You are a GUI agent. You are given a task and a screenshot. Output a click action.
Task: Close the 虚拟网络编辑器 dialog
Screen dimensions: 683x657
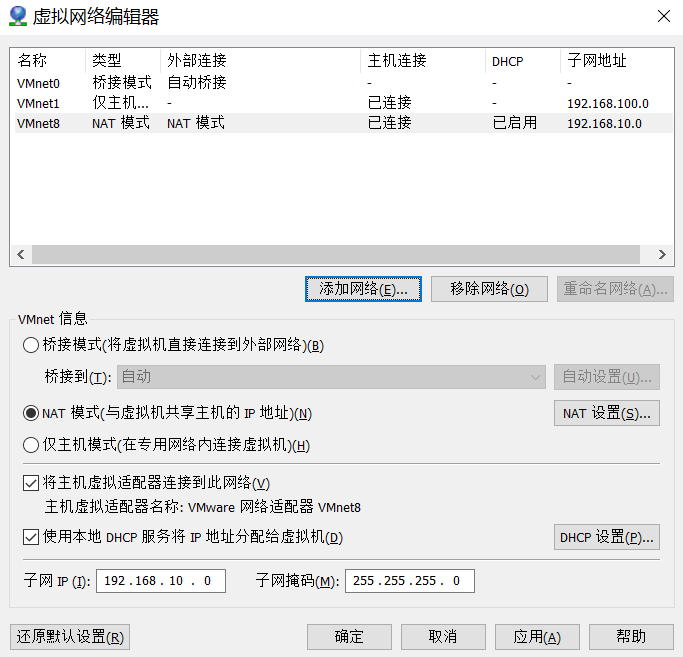663,17
